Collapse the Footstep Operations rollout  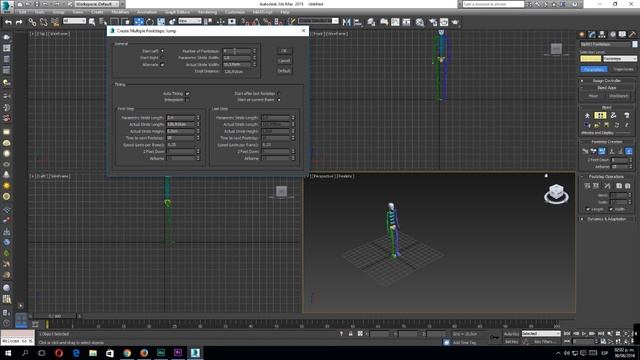point(607,176)
